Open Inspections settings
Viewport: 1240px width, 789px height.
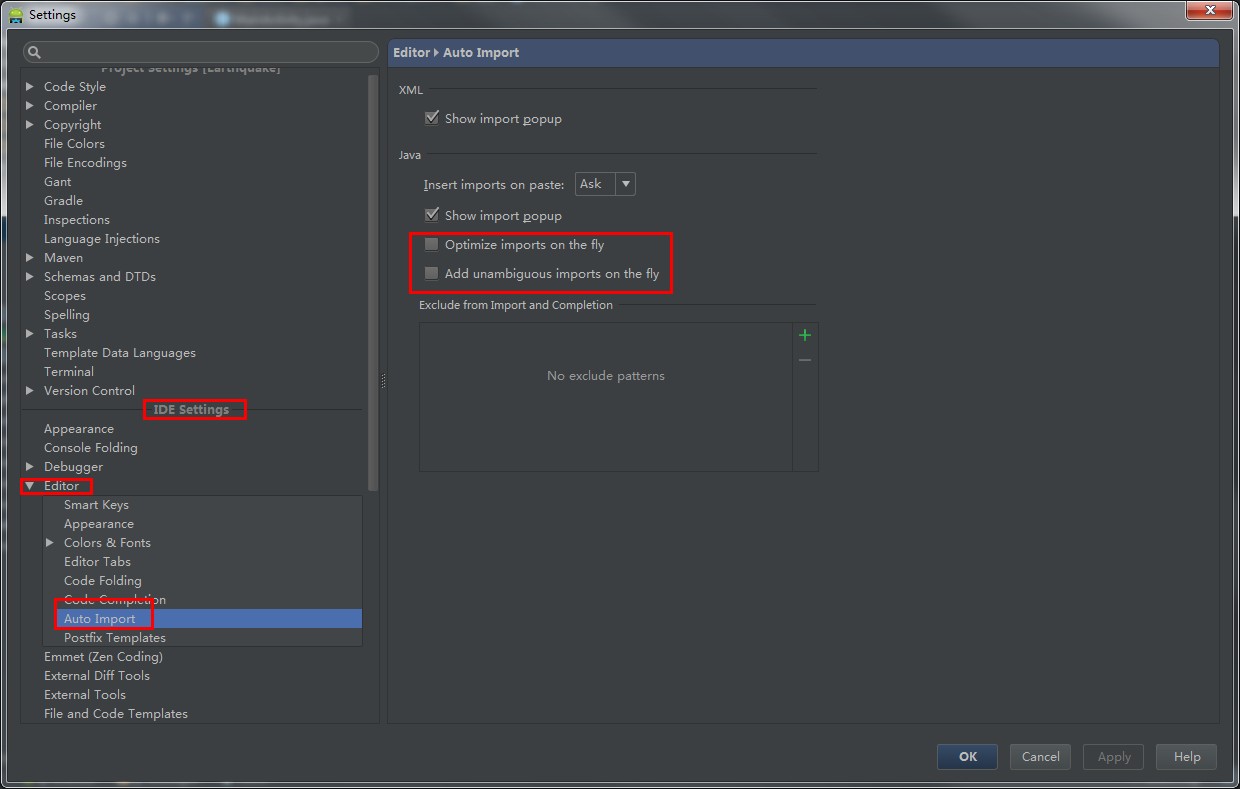77,220
